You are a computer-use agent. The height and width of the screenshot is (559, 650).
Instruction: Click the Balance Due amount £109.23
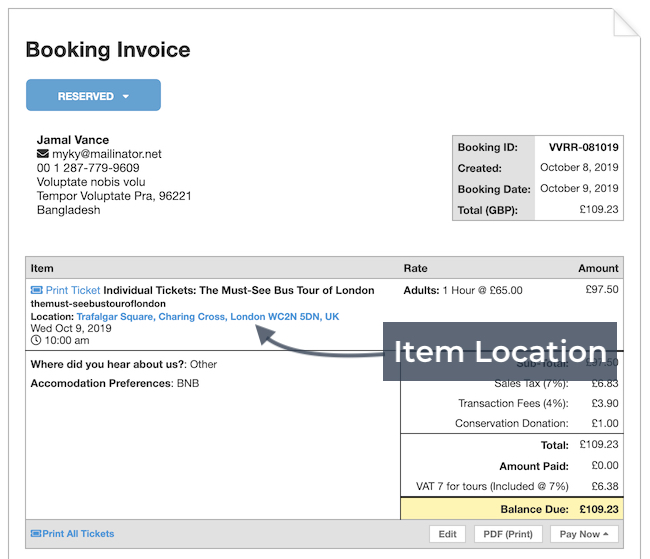(599, 509)
